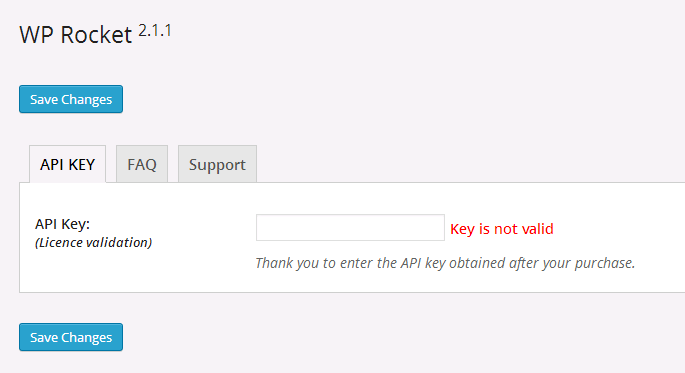Return to the active API KEY tab
The height and width of the screenshot is (373, 685).
coord(67,164)
